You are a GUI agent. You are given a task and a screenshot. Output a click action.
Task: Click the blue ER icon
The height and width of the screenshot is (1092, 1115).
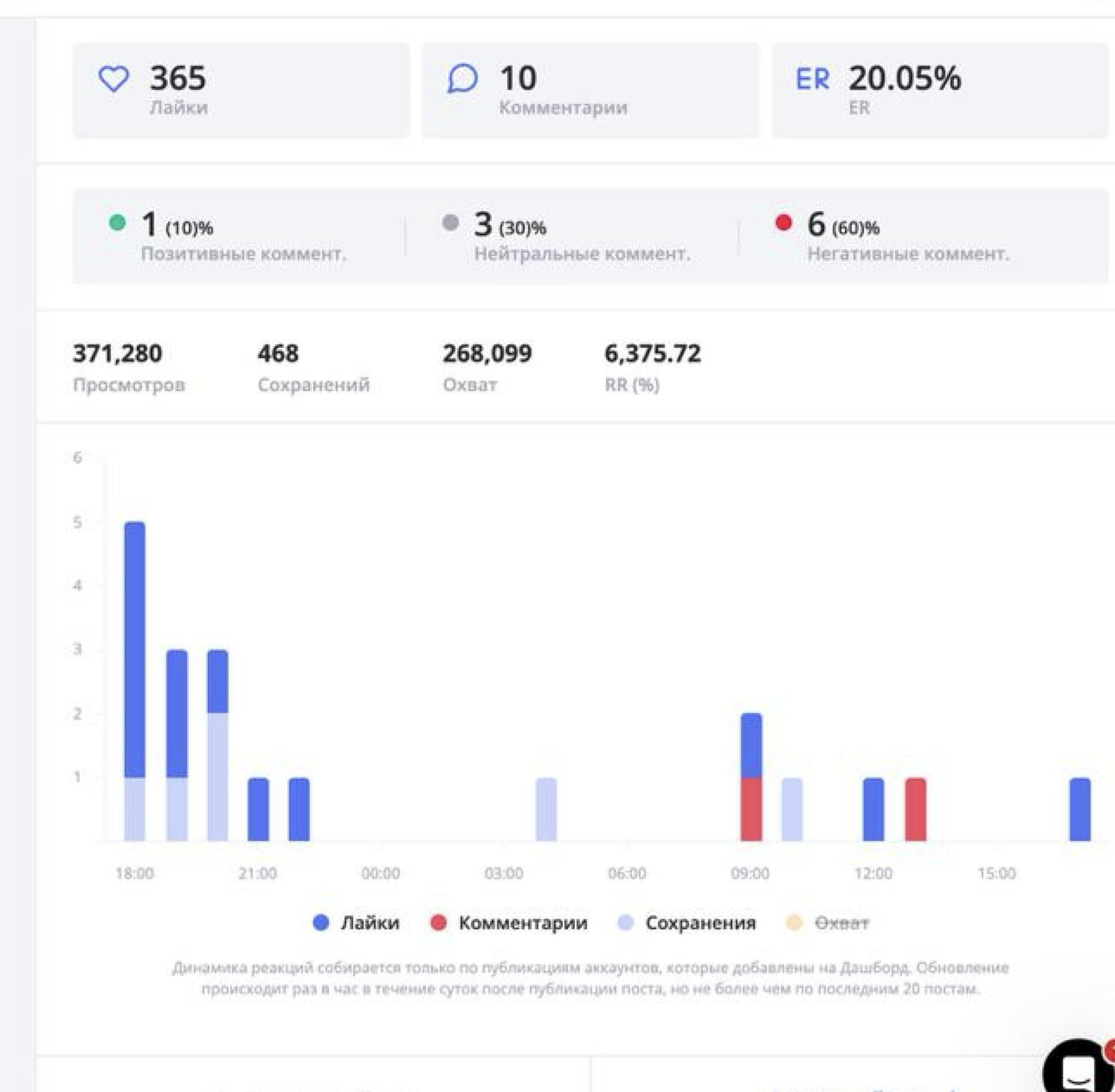(812, 80)
